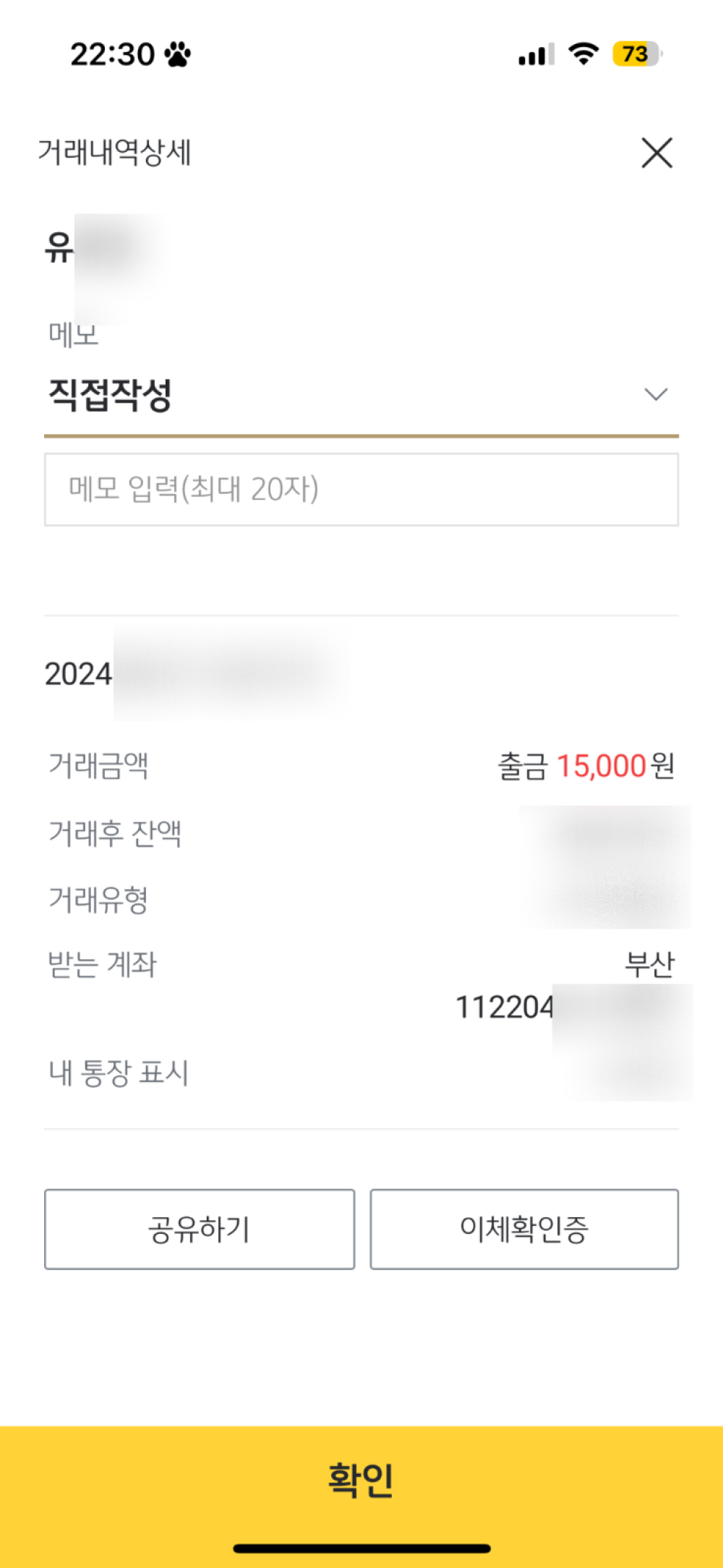The width and height of the screenshot is (723, 1568).
Task: Tap the yellow 확인 button
Action: coord(361,1480)
